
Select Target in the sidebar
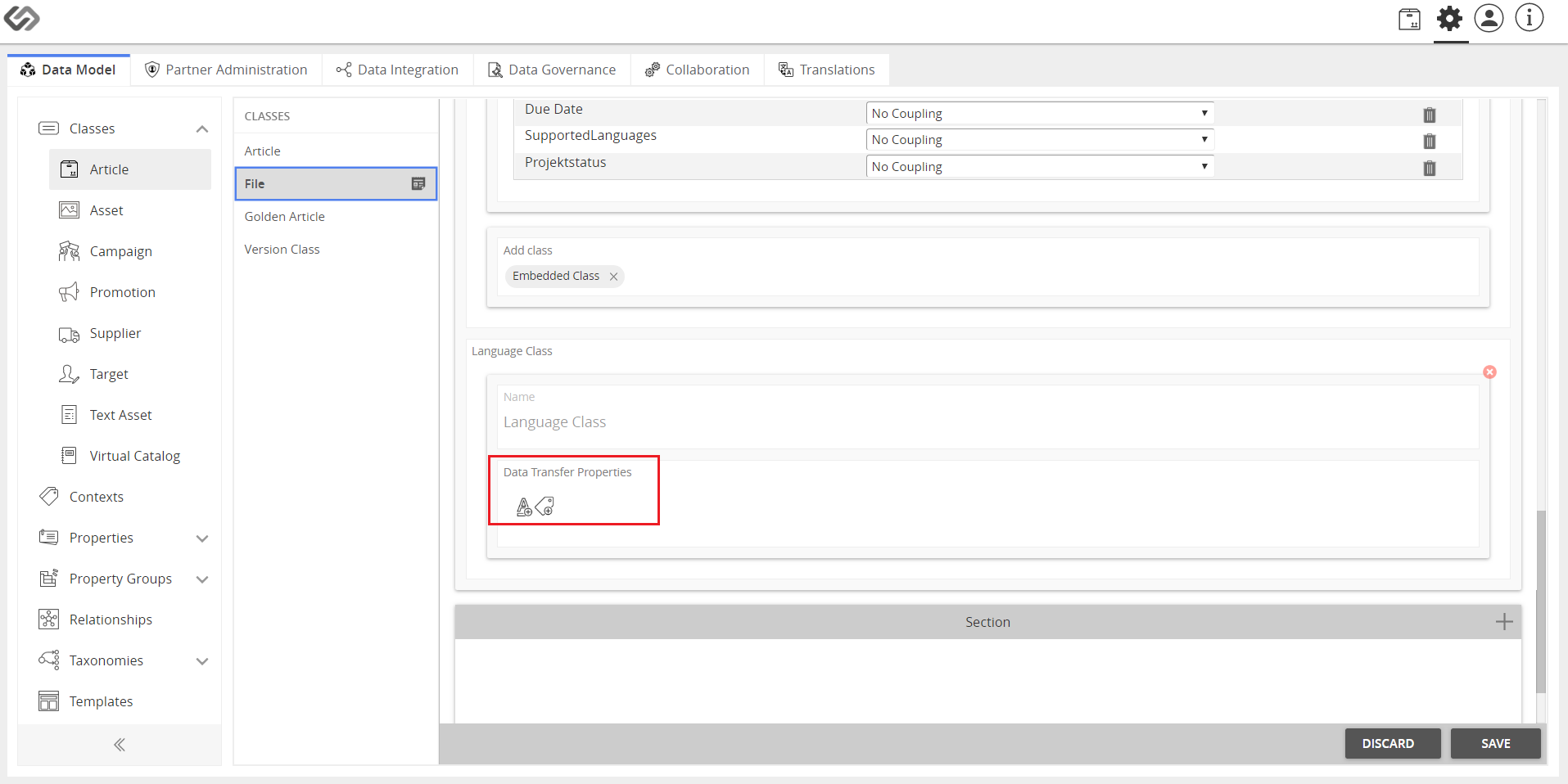[x=130, y=374]
